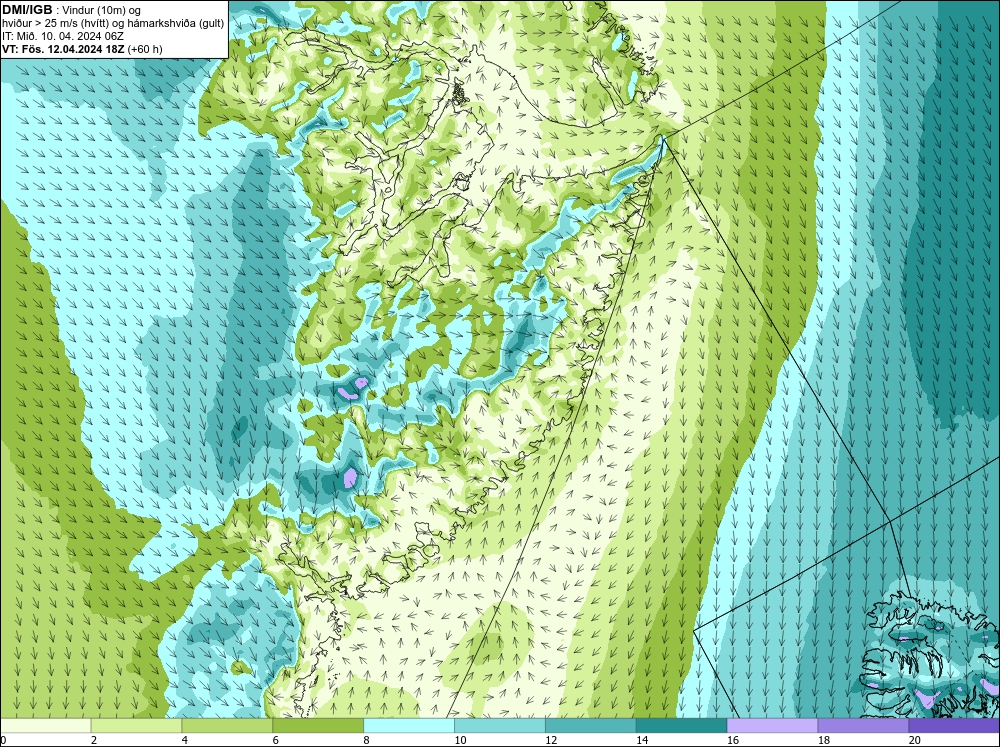Click the legend scale label '20'

915,740
